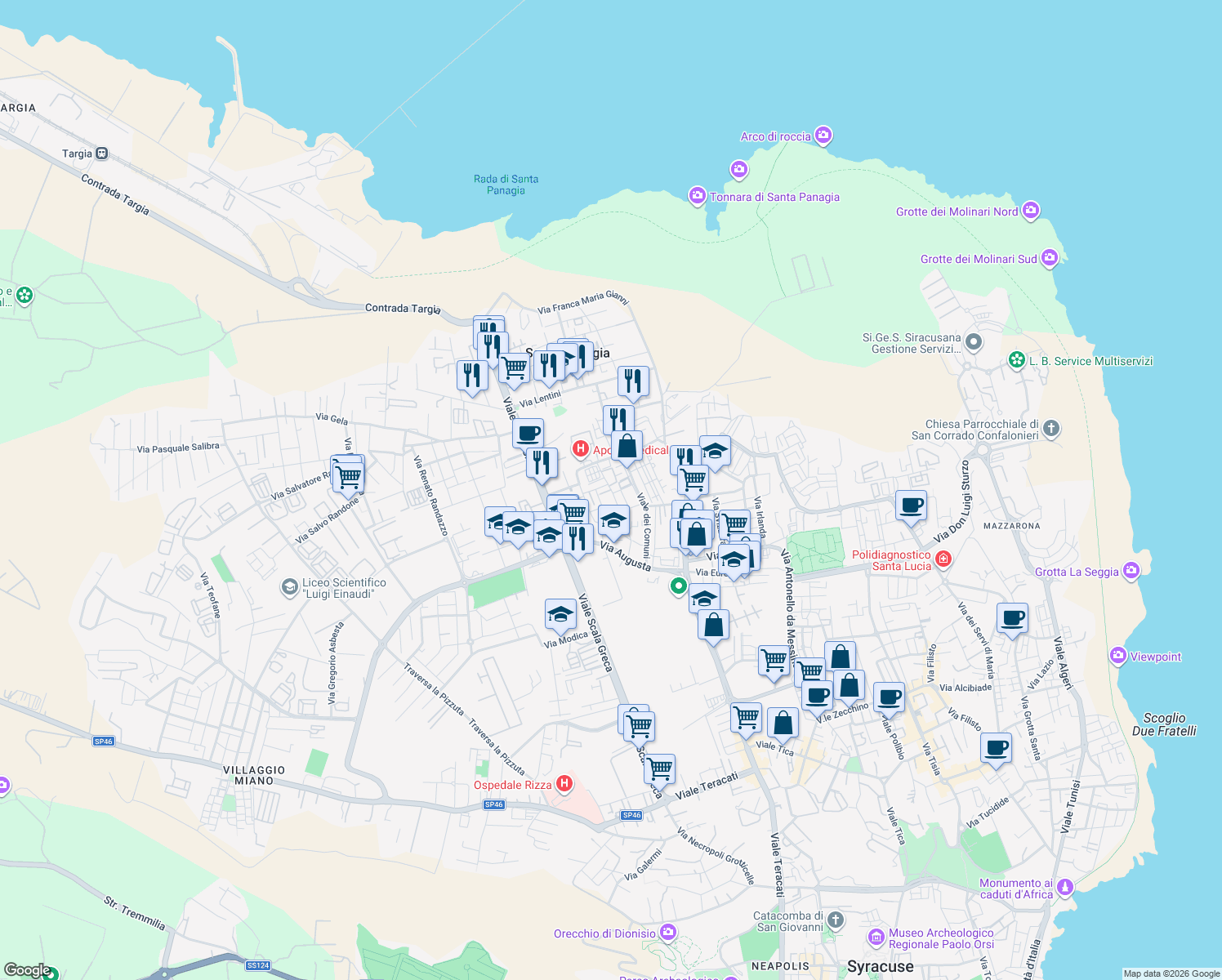The width and height of the screenshot is (1222, 980).
Task: Select the green pin near Via Augusta
Action: [678, 586]
